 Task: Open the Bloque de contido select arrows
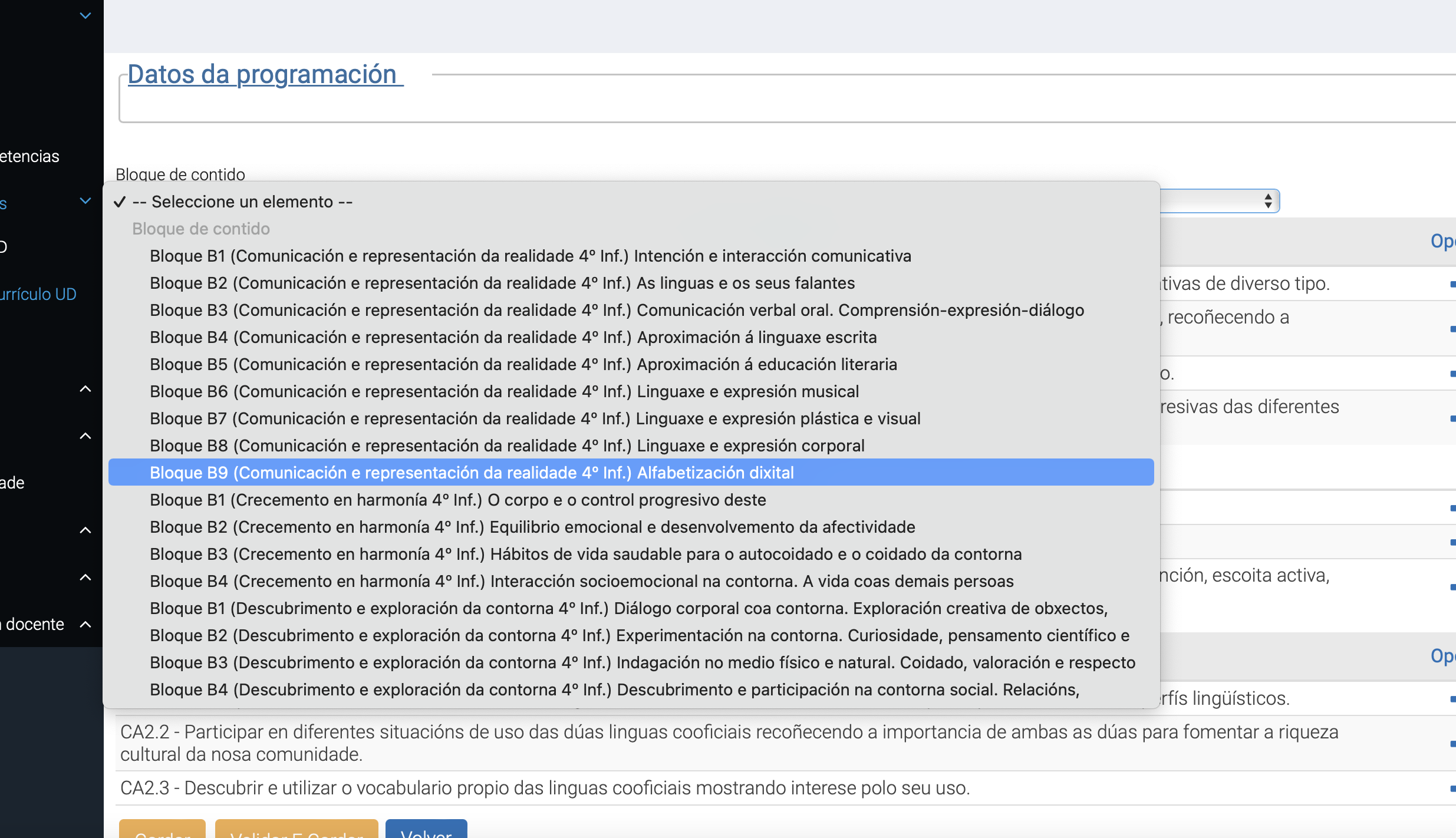click(1268, 201)
